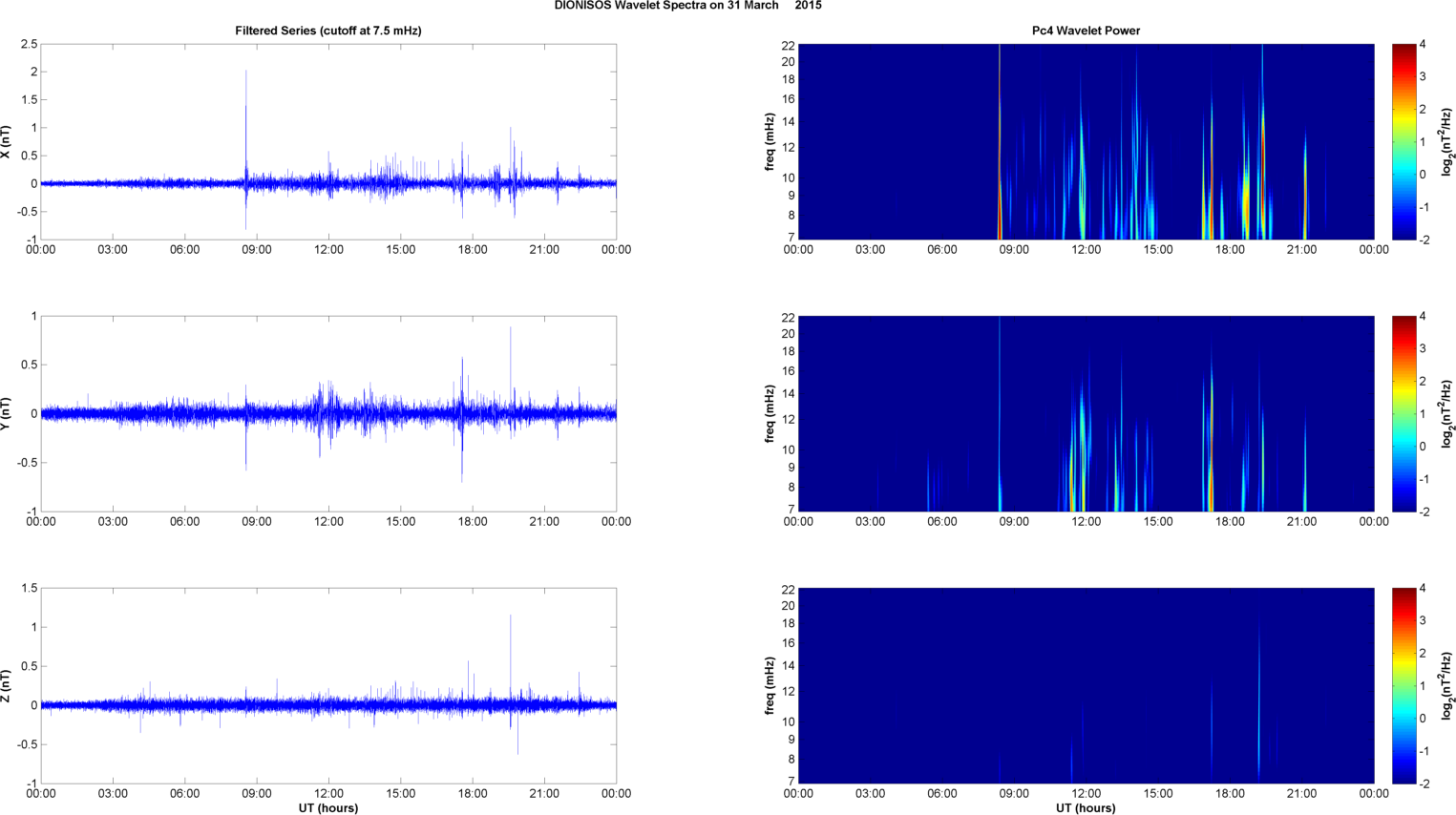Click the '4' tick on the top colorbar
The image size is (1456, 815).
tap(1423, 45)
